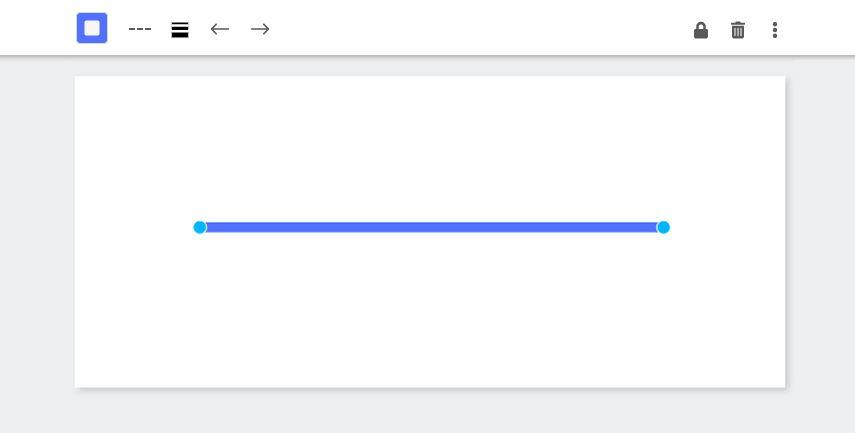
Task: Click the middle of the blue line
Action: (431, 227)
